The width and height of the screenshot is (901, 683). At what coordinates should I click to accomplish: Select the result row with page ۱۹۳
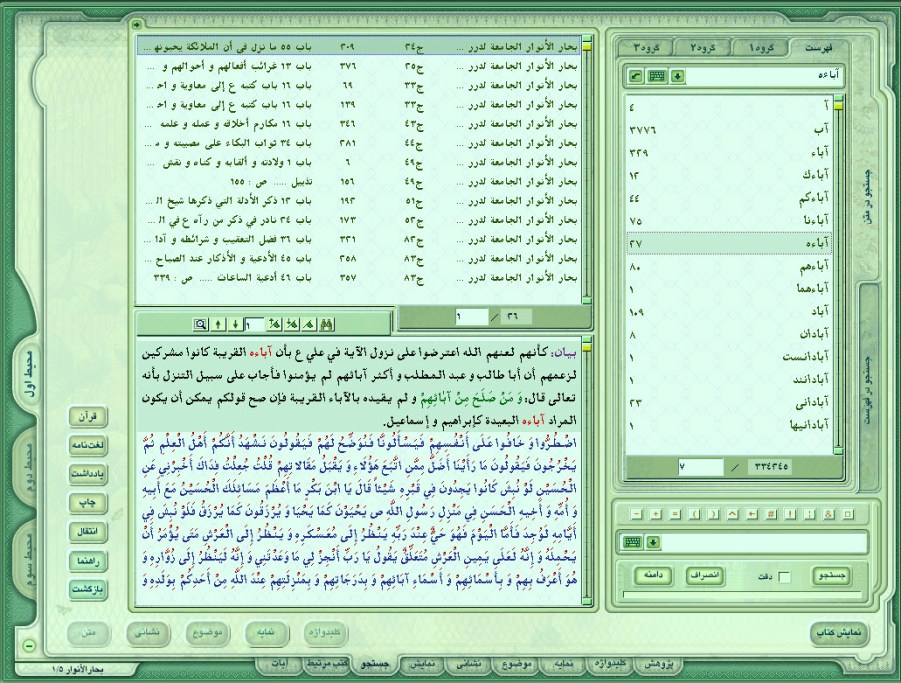359,201
